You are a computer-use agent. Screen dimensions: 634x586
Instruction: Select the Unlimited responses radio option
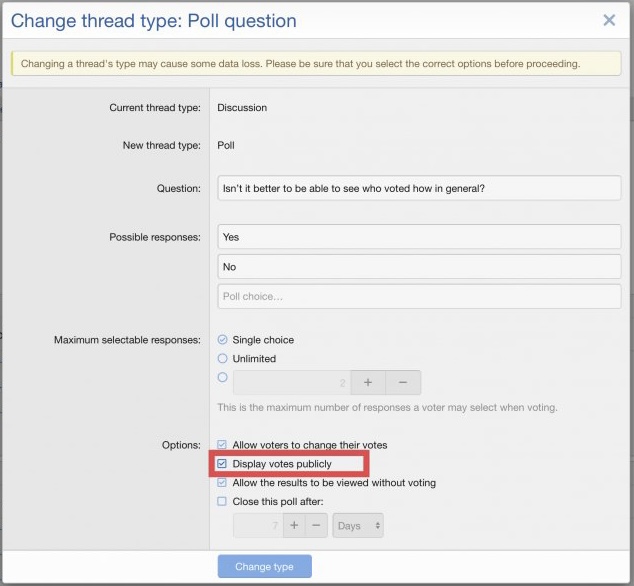223,358
